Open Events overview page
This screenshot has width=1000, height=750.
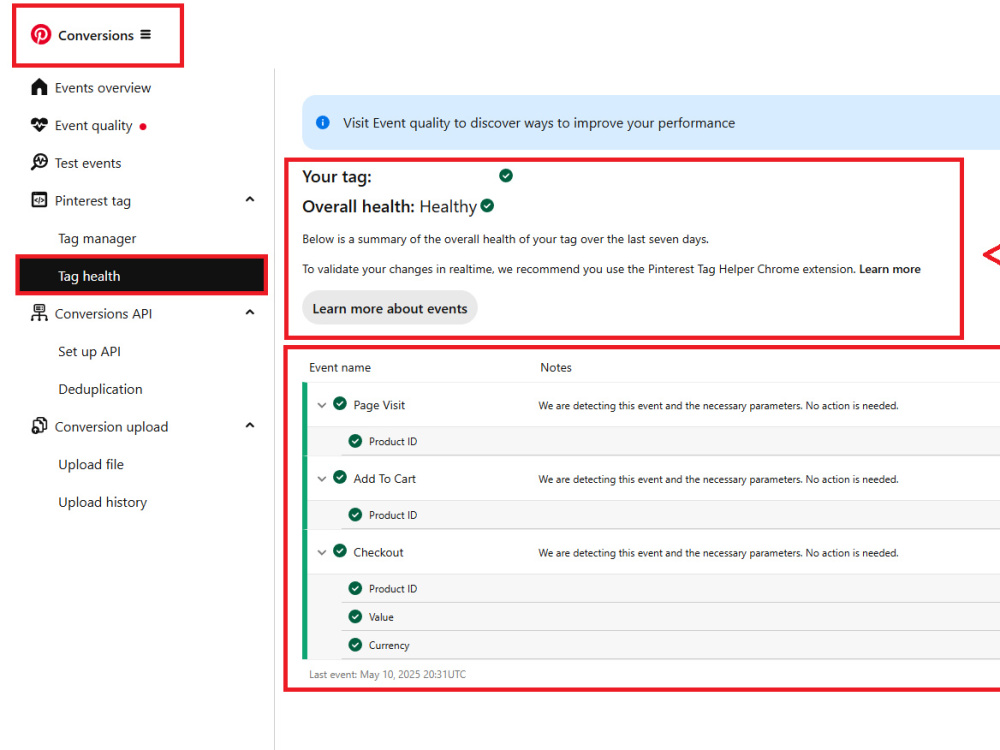click(103, 87)
